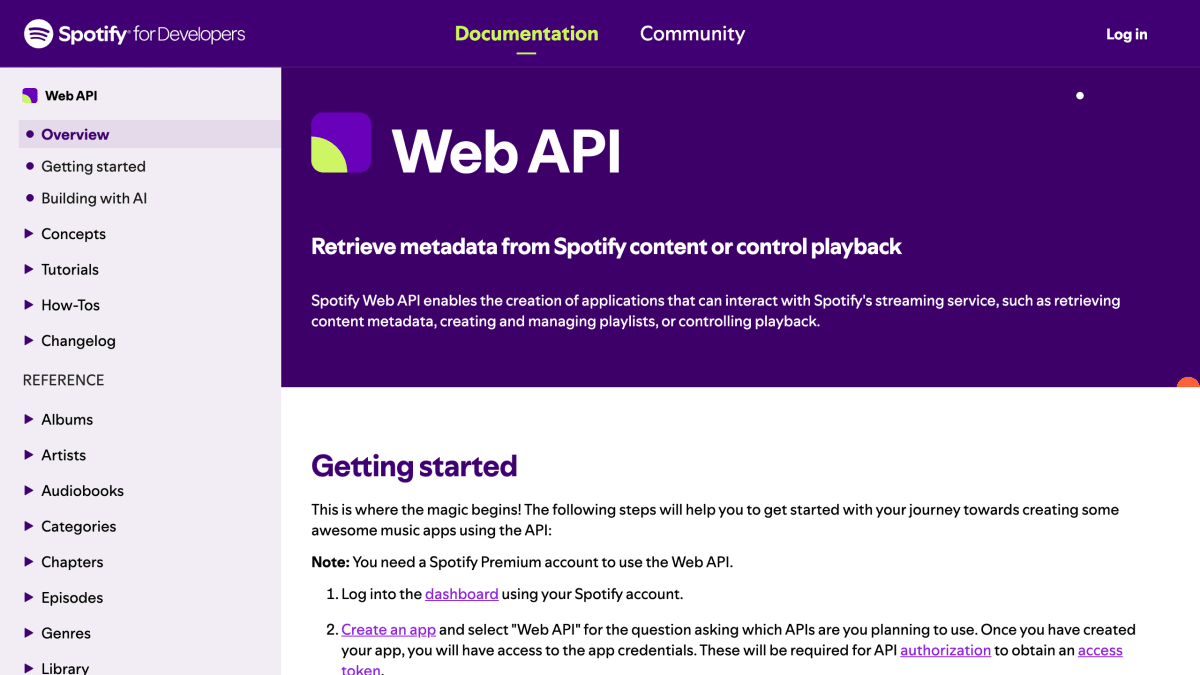Open the Artists reference item
The height and width of the screenshot is (675, 1200).
coord(63,455)
